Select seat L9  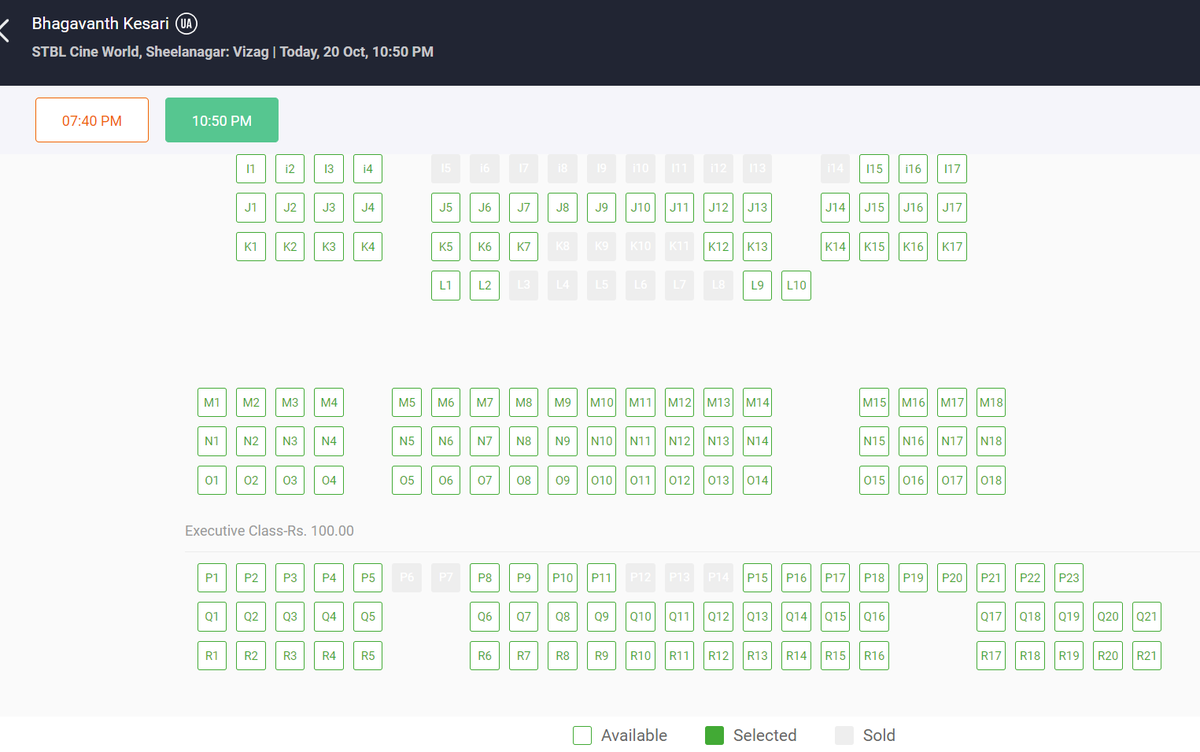(x=757, y=286)
